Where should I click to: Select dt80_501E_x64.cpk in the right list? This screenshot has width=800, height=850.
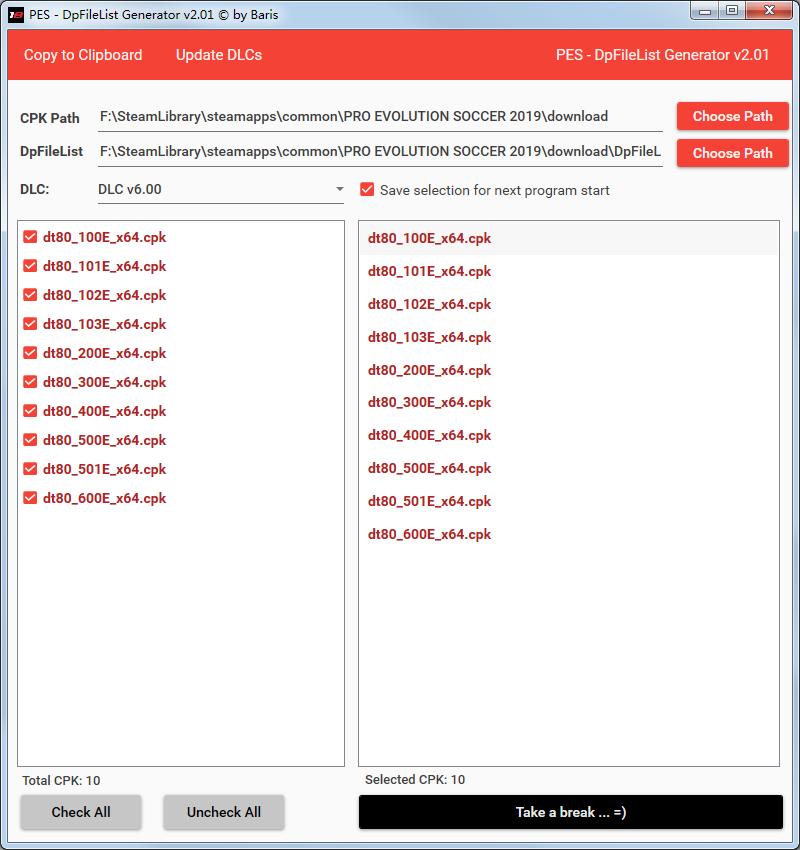pyautogui.click(x=569, y=501)
